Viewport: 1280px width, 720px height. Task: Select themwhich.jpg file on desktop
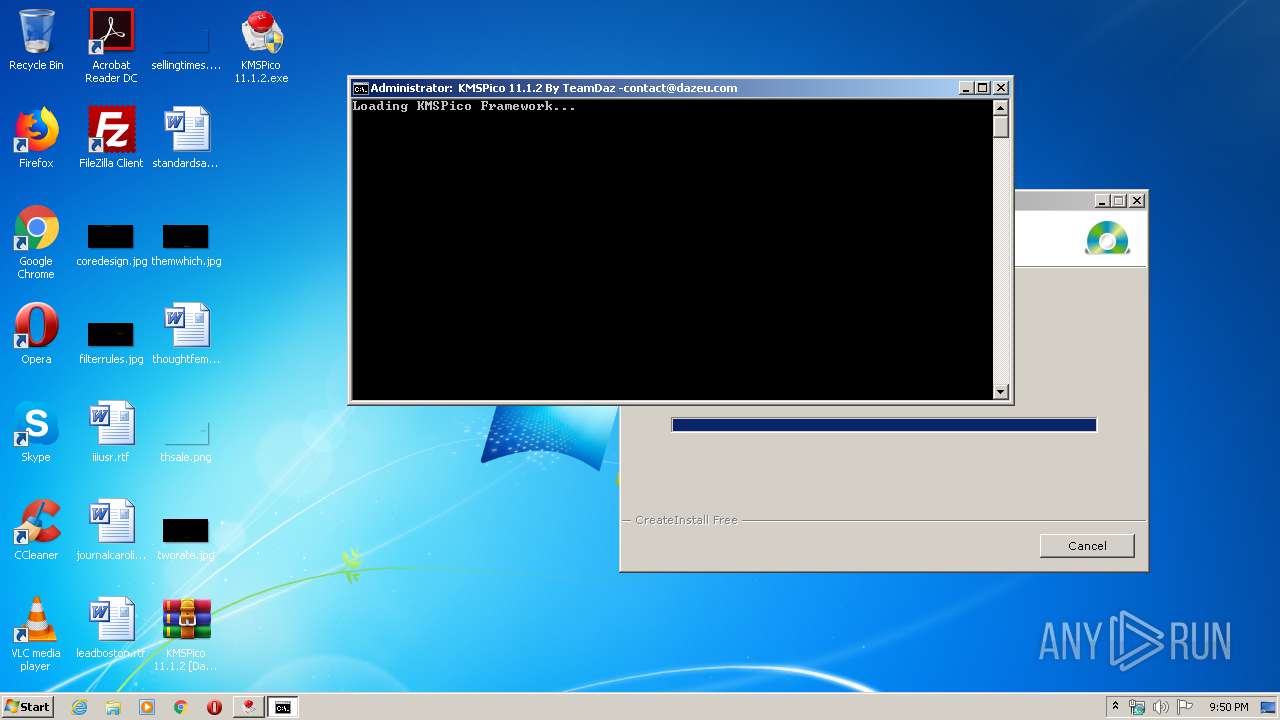point(186,245)
